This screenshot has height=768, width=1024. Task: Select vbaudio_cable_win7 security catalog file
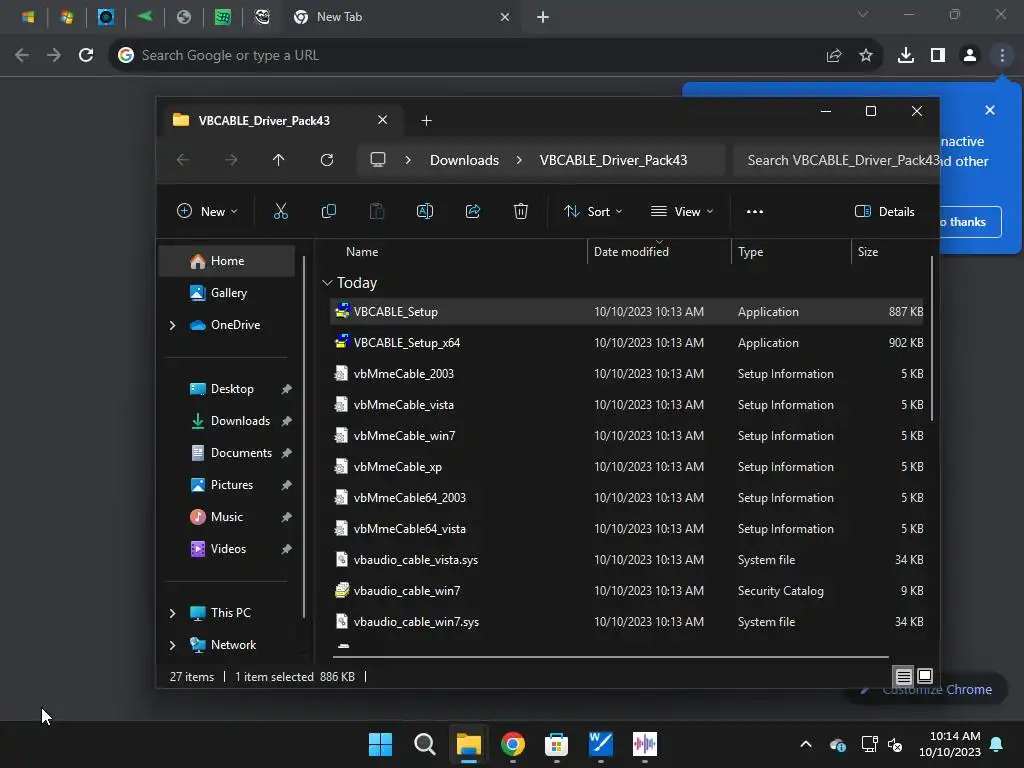coord(627,591)
